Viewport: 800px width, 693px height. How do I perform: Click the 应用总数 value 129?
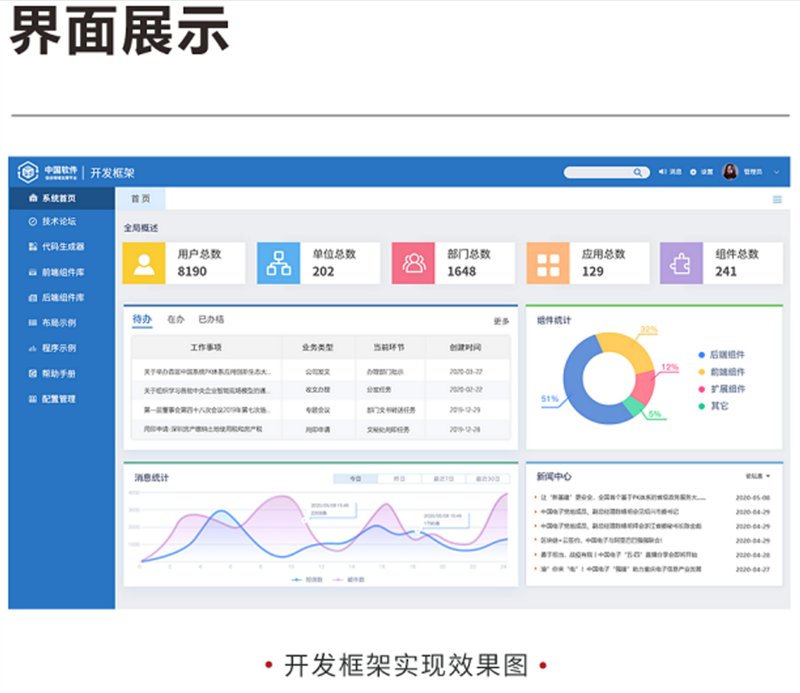pos(593,271)
